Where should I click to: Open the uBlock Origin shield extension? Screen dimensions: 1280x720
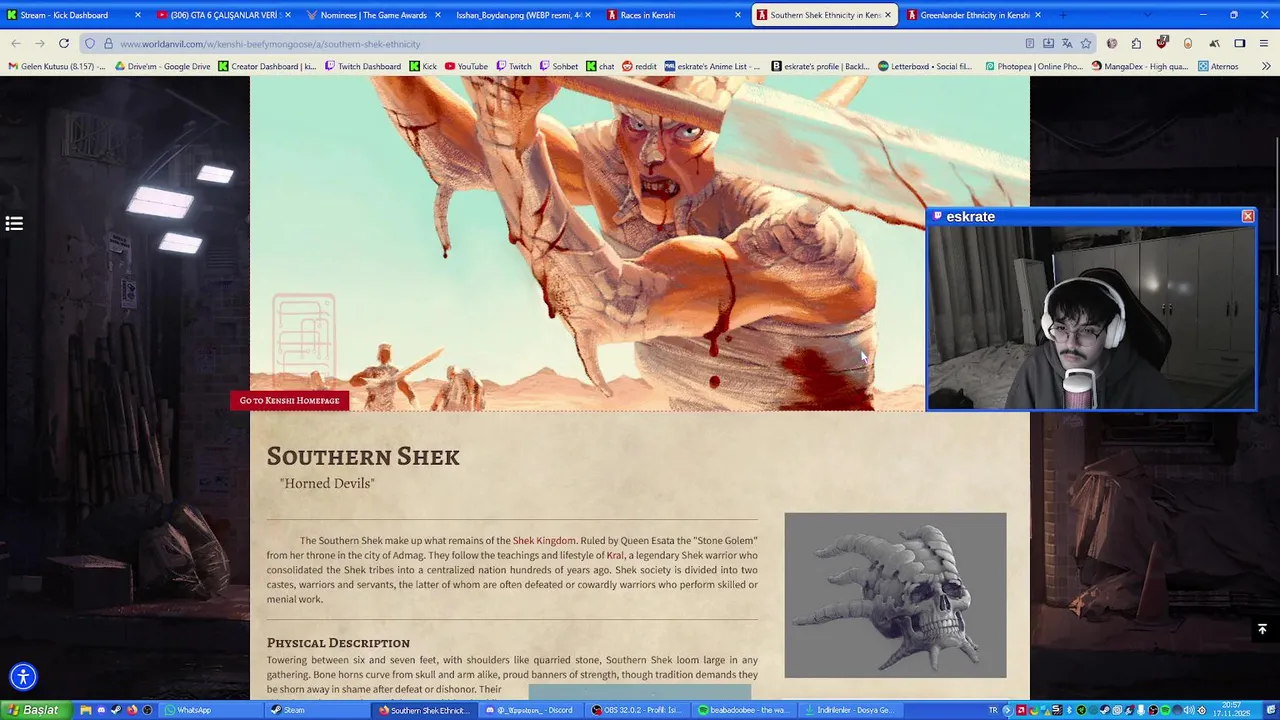1162,43
